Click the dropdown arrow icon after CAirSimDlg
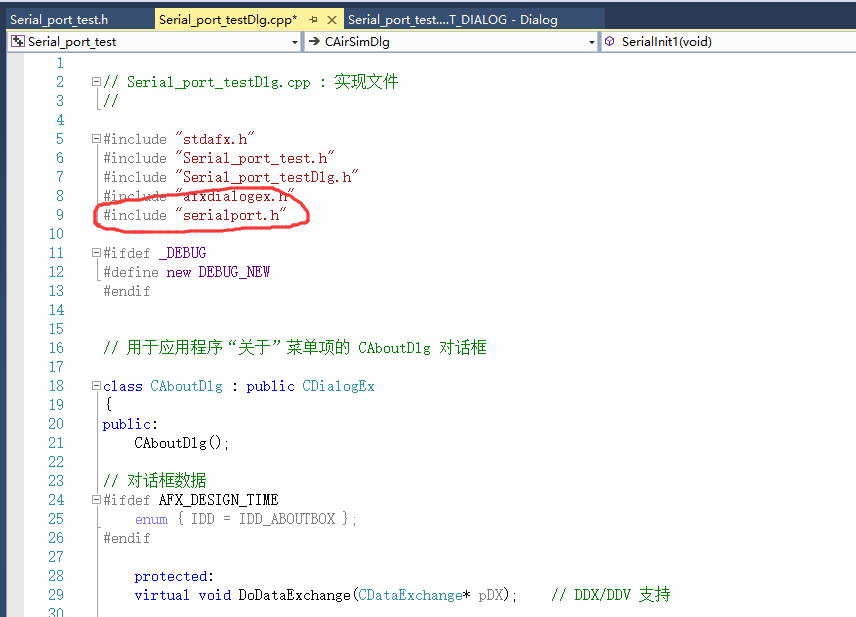 [x=593, y=41]
